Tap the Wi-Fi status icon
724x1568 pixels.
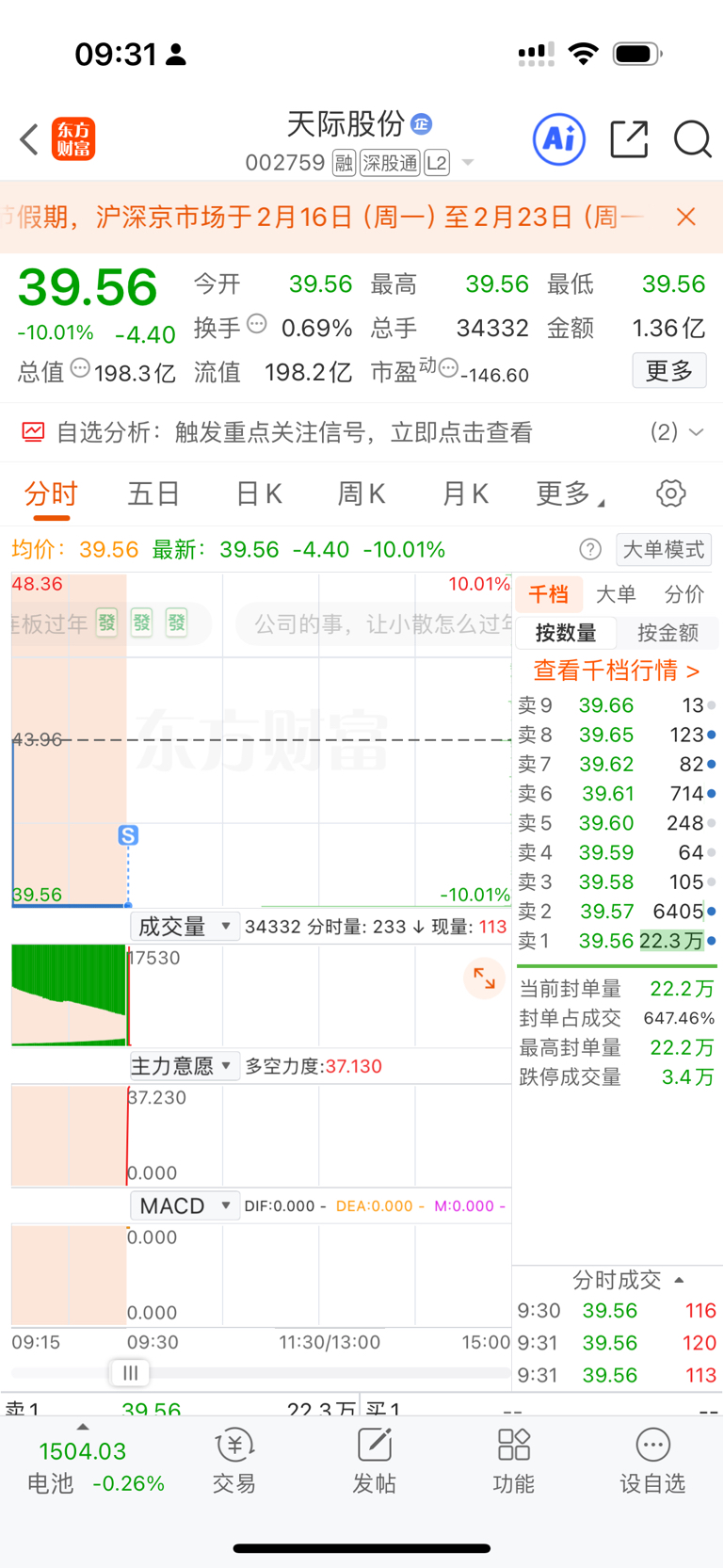[585, 54]
